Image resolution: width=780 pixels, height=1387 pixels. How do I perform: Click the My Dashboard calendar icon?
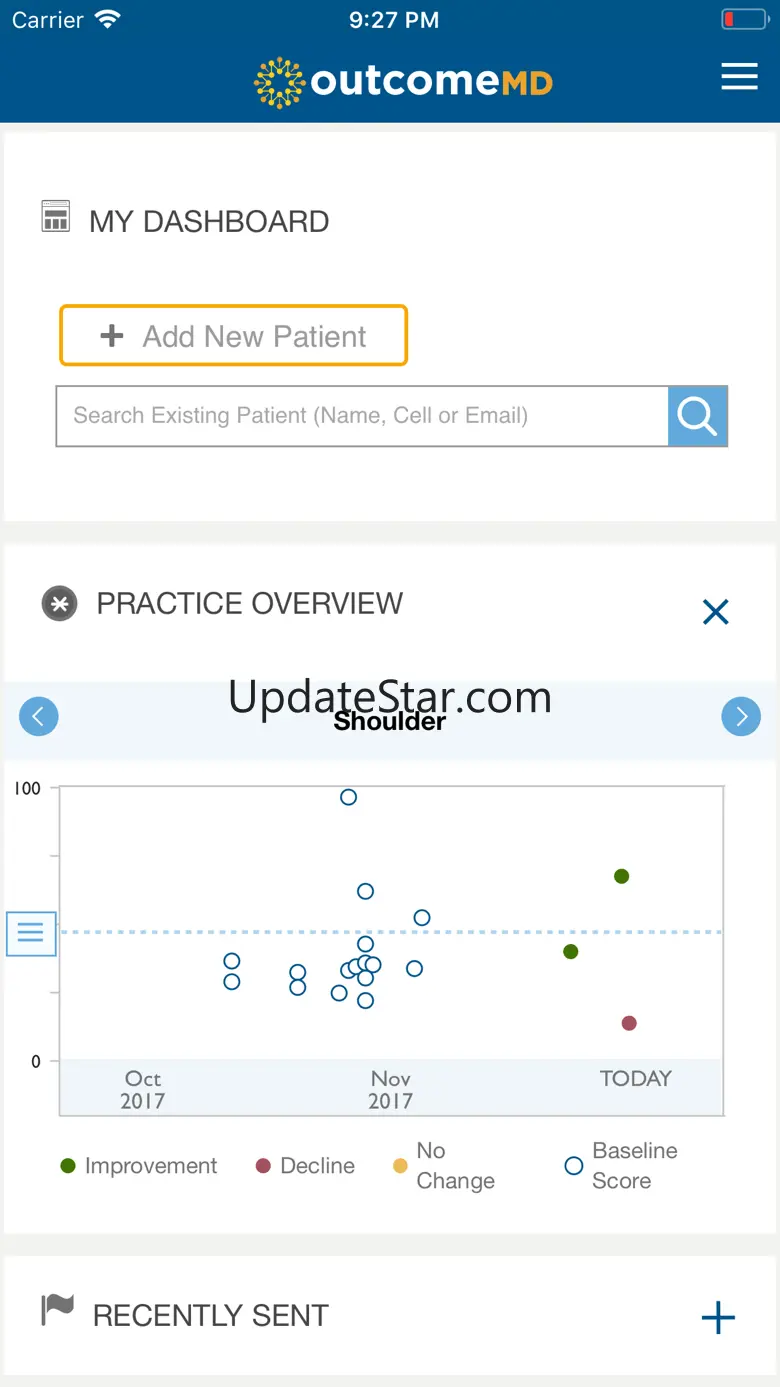point(55,216)
